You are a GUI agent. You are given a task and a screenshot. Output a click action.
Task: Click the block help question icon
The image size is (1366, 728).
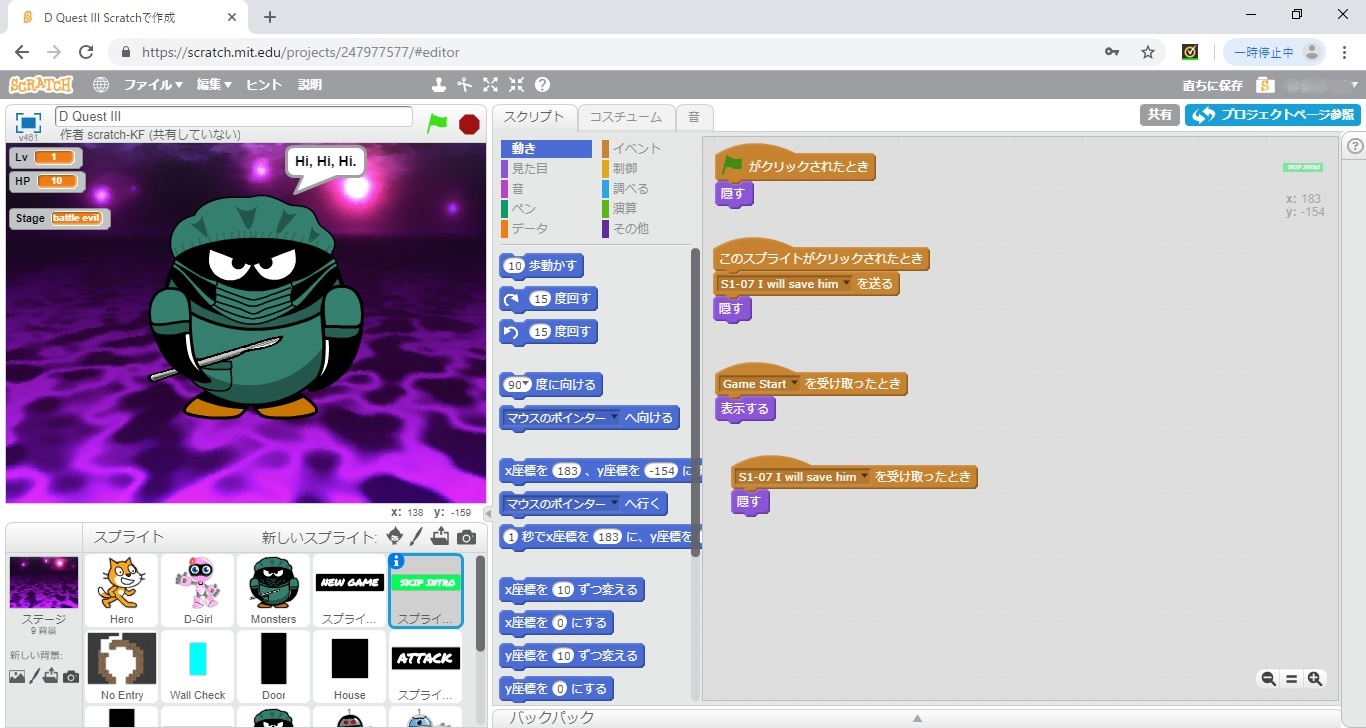click(x=542, y=85)
